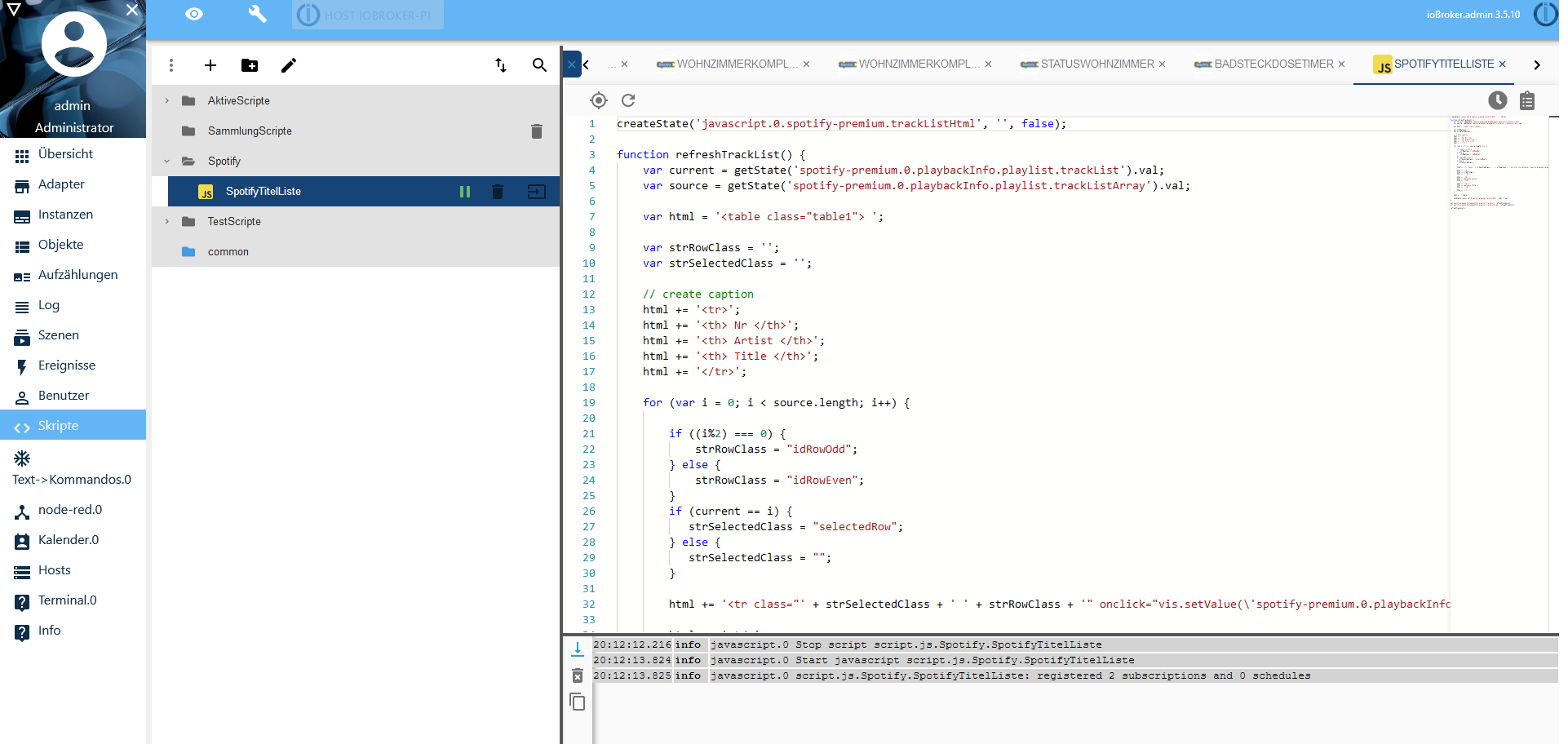Expand the TestScripte folder
This screenshot has height=744, width=1568.
tap(167, 221)
